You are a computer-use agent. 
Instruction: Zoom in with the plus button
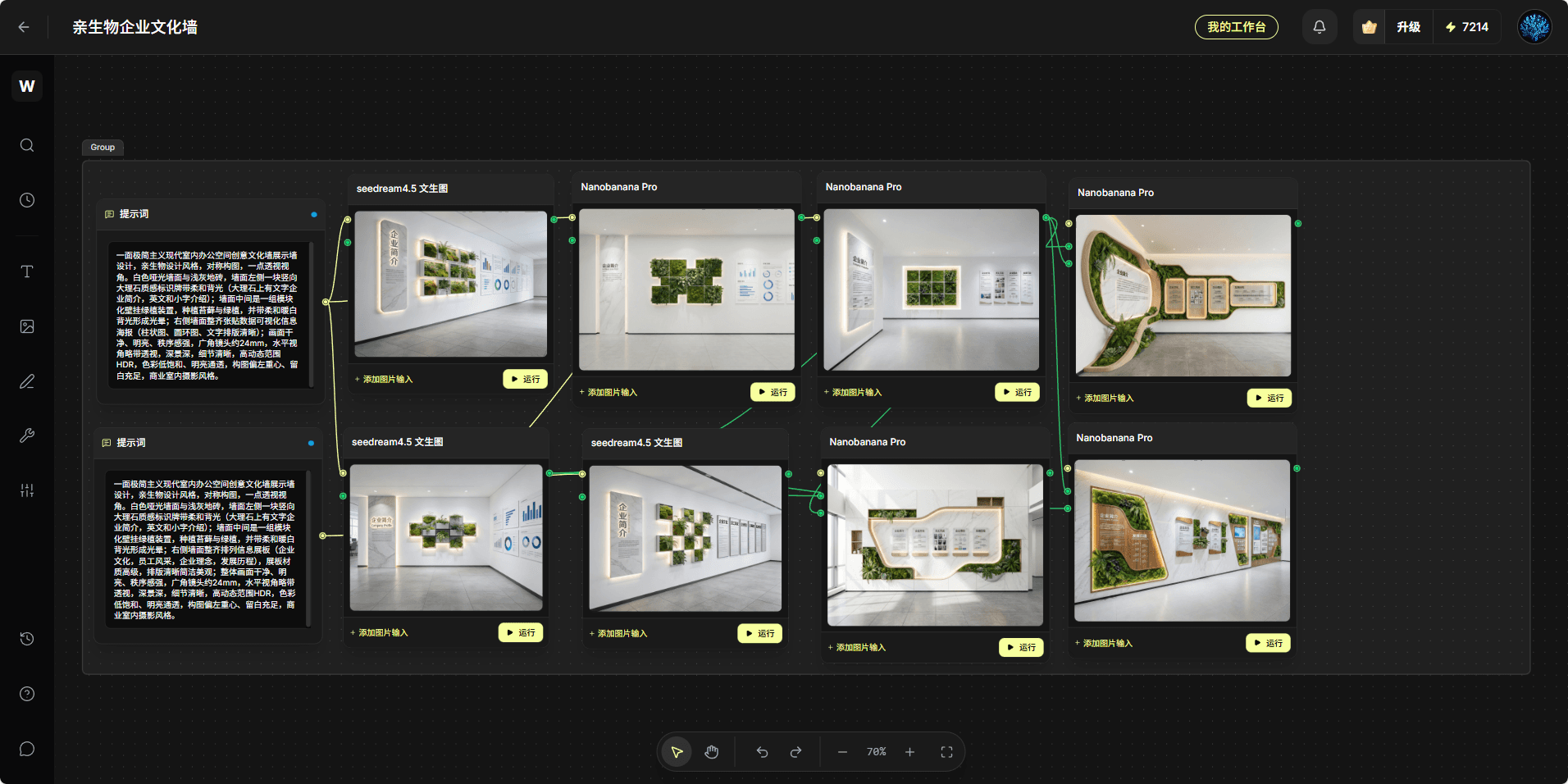click(909, 752)
